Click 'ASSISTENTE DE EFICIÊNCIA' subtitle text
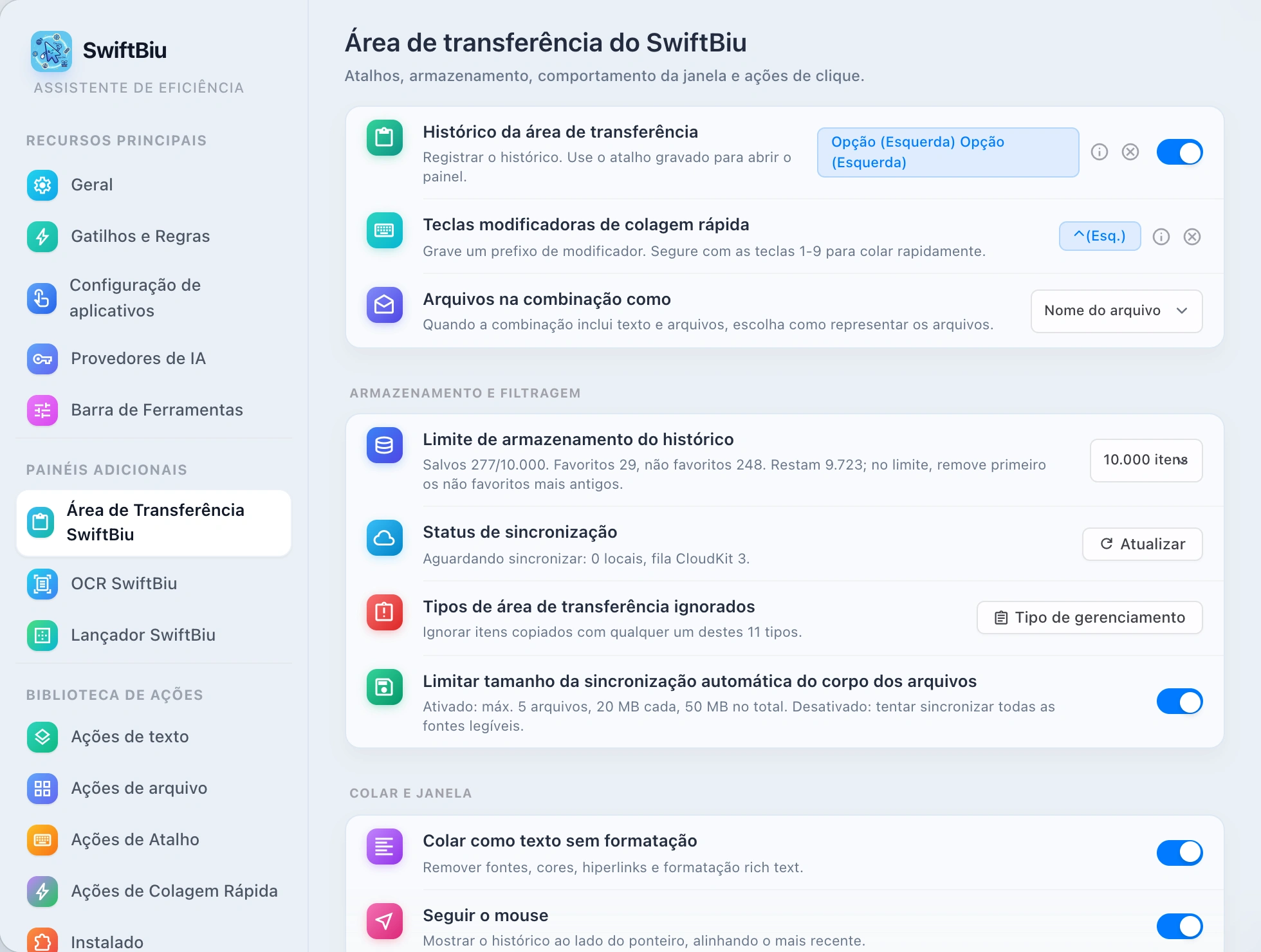This screenshot has width=1261, height=952. click(x=139, y=88)
